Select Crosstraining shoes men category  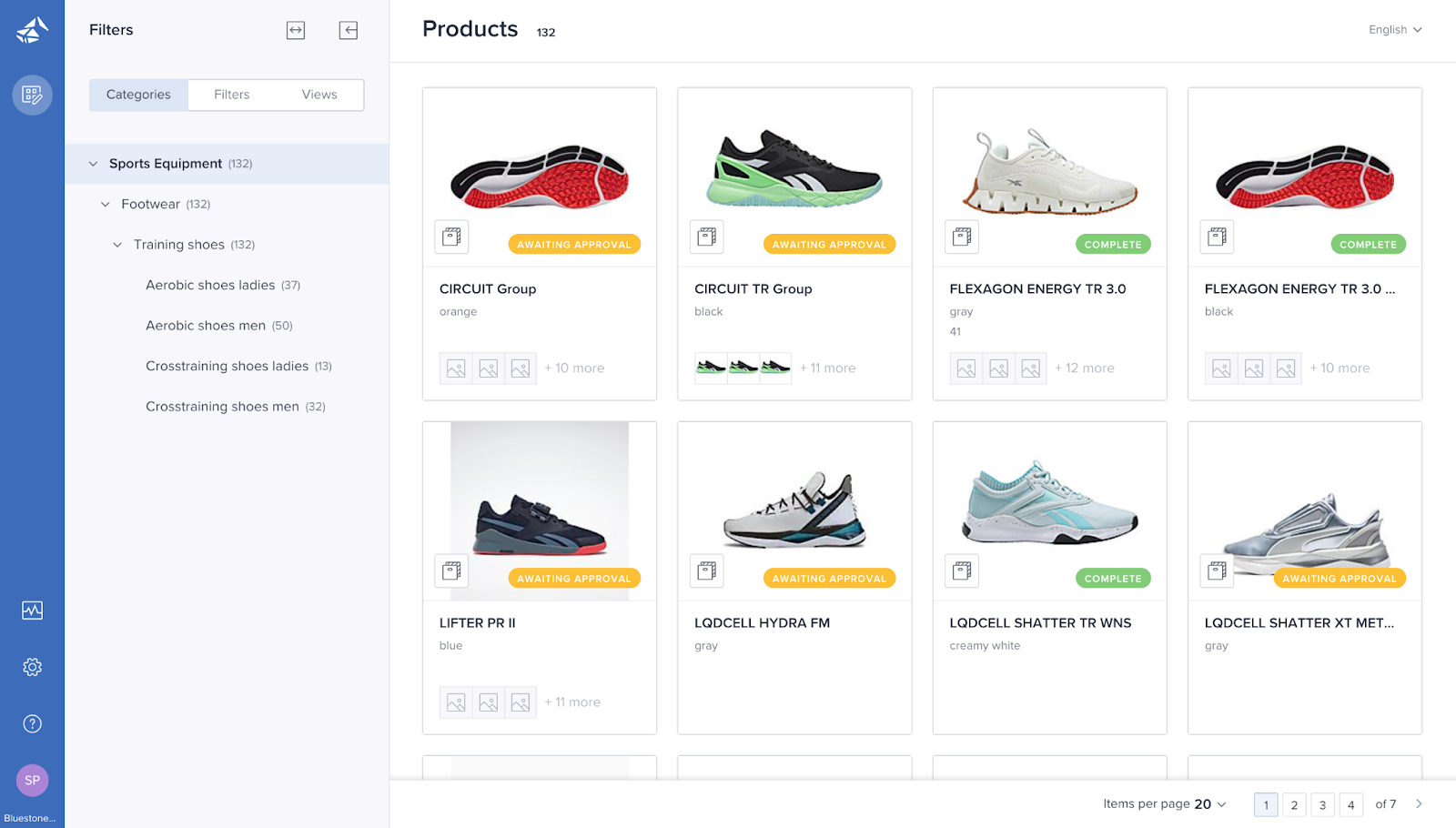point(236,407)
